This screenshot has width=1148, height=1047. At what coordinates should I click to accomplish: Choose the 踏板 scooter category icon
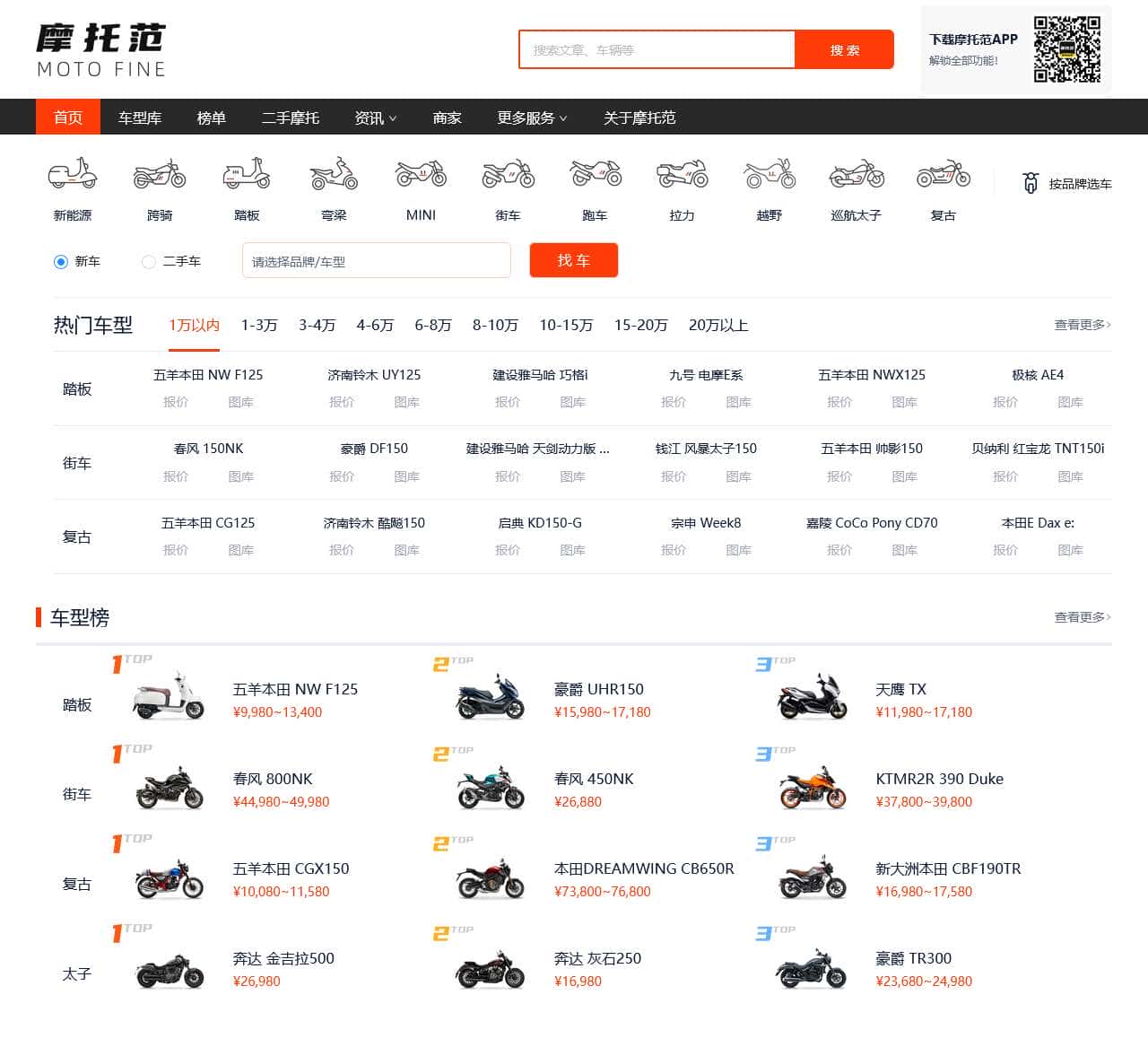pos(247,174)
